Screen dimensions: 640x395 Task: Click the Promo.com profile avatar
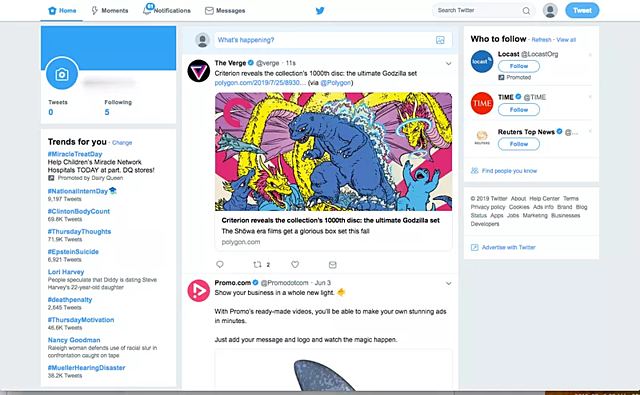(198, 291)
